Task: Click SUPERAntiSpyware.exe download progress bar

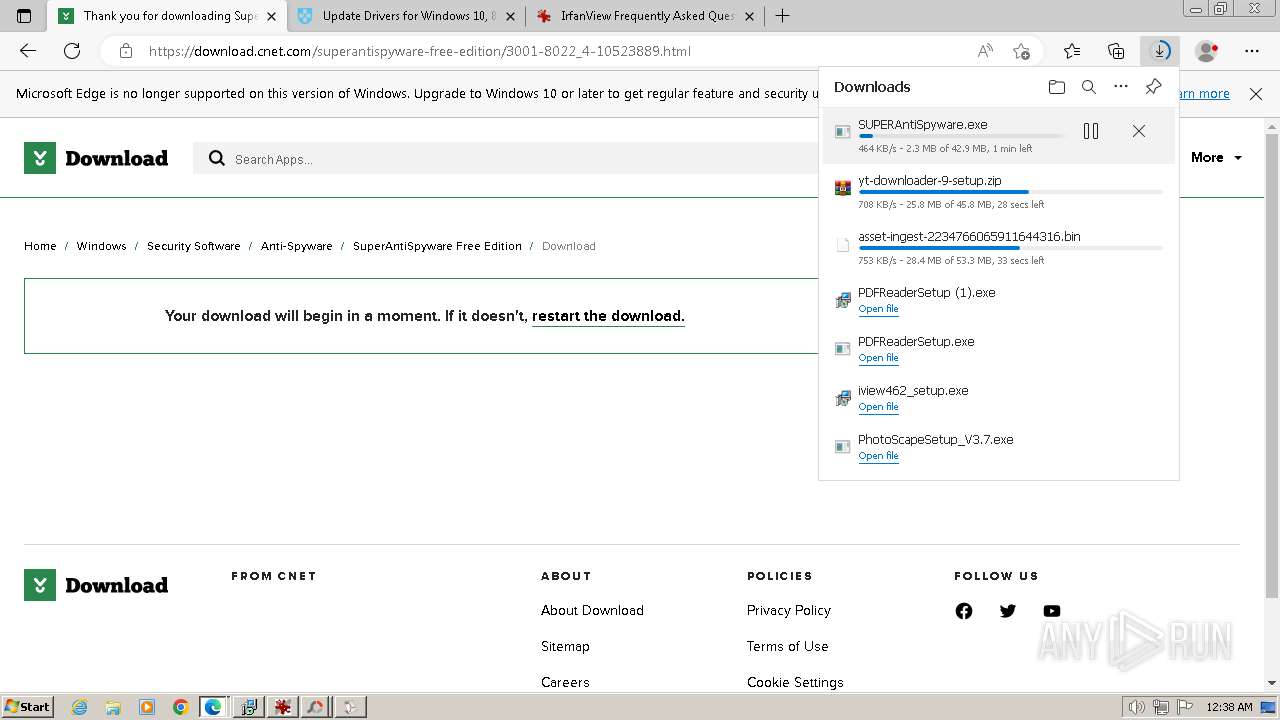Action: [x=960, y=136]
